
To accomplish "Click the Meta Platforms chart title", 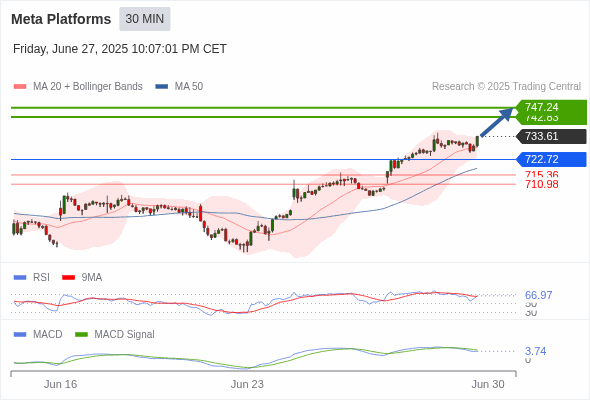I will point(61,19).
